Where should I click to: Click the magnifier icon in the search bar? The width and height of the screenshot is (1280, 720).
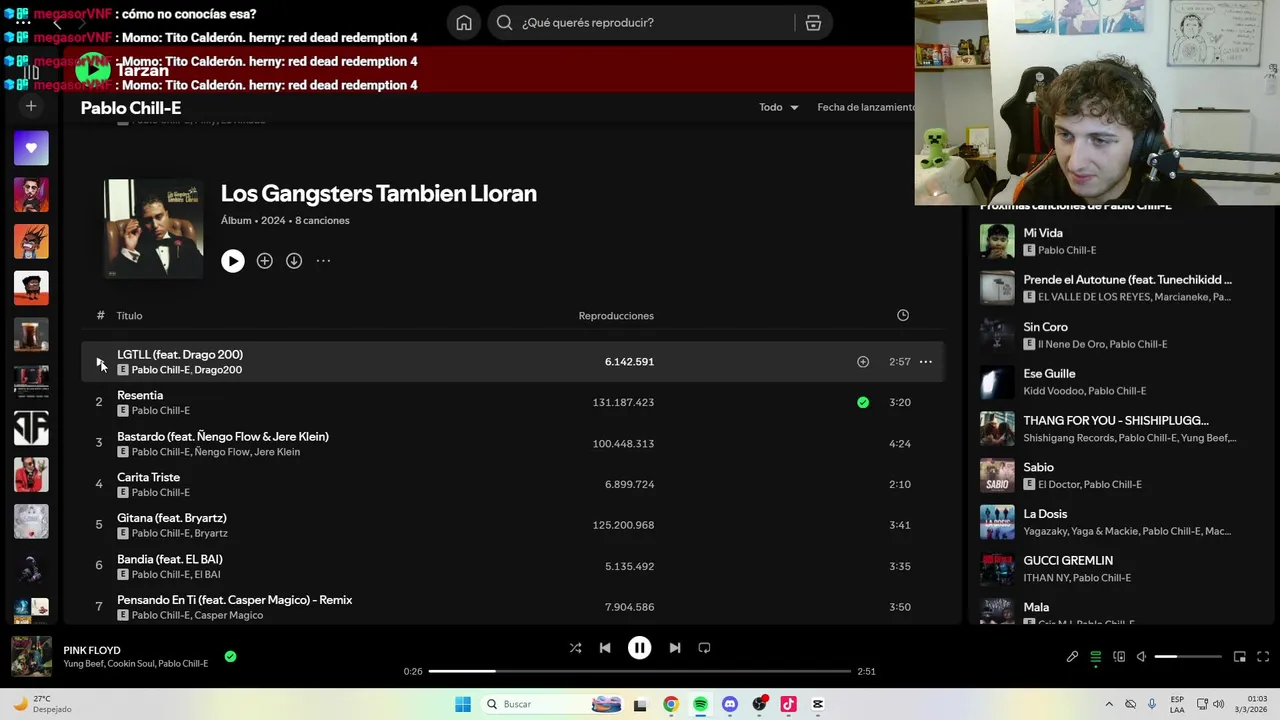coord(505,23)
